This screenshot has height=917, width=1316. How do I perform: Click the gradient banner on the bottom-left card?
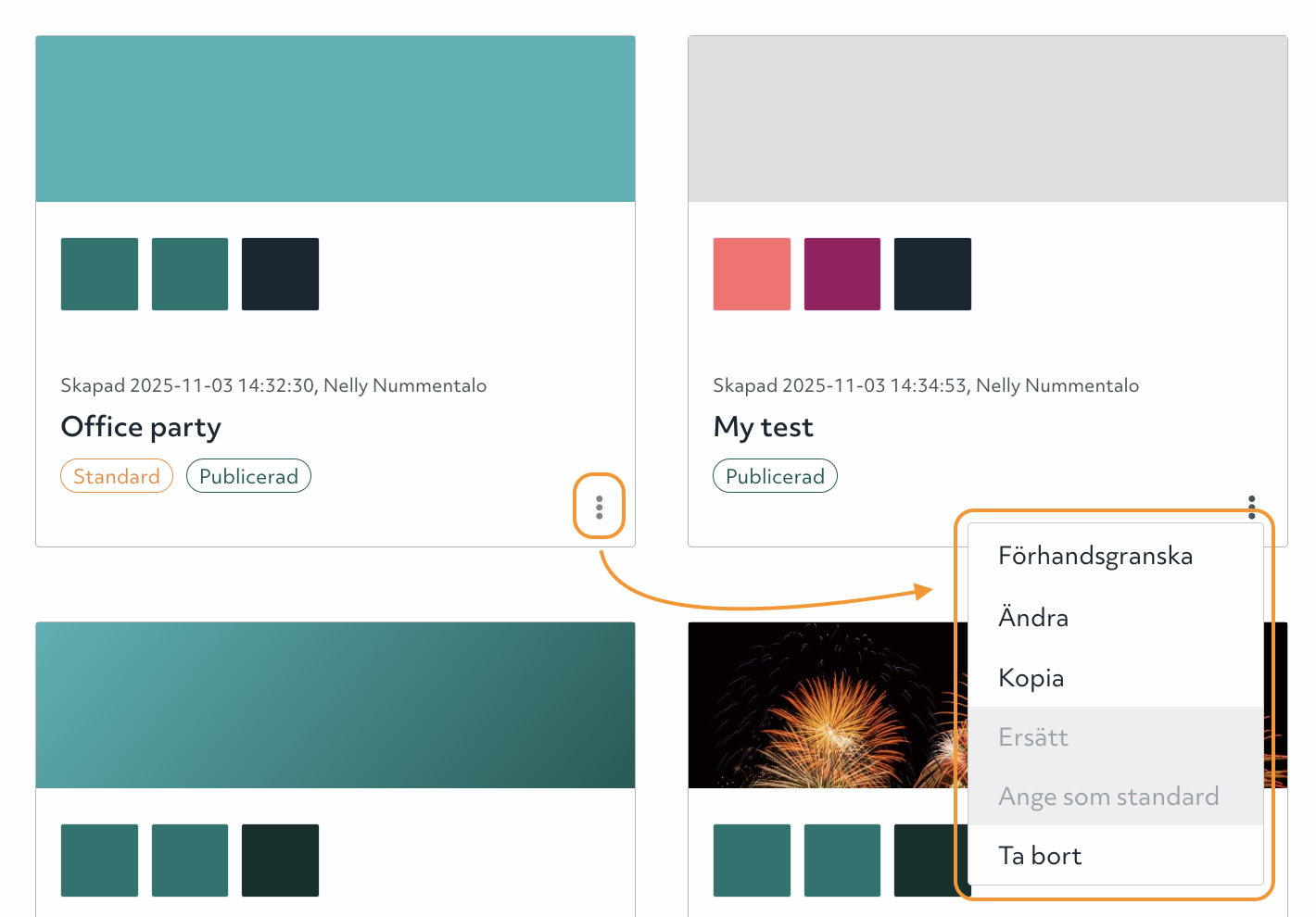coord(335,704)
